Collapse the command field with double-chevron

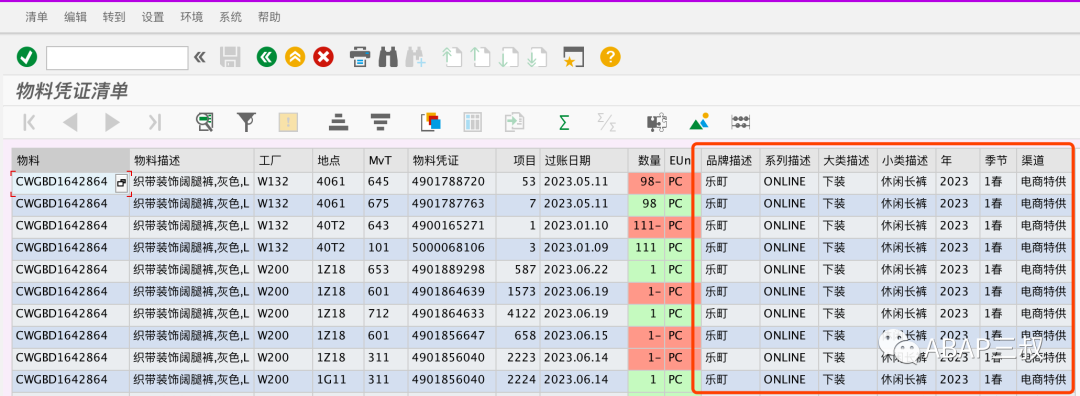[x=200, y=57]
